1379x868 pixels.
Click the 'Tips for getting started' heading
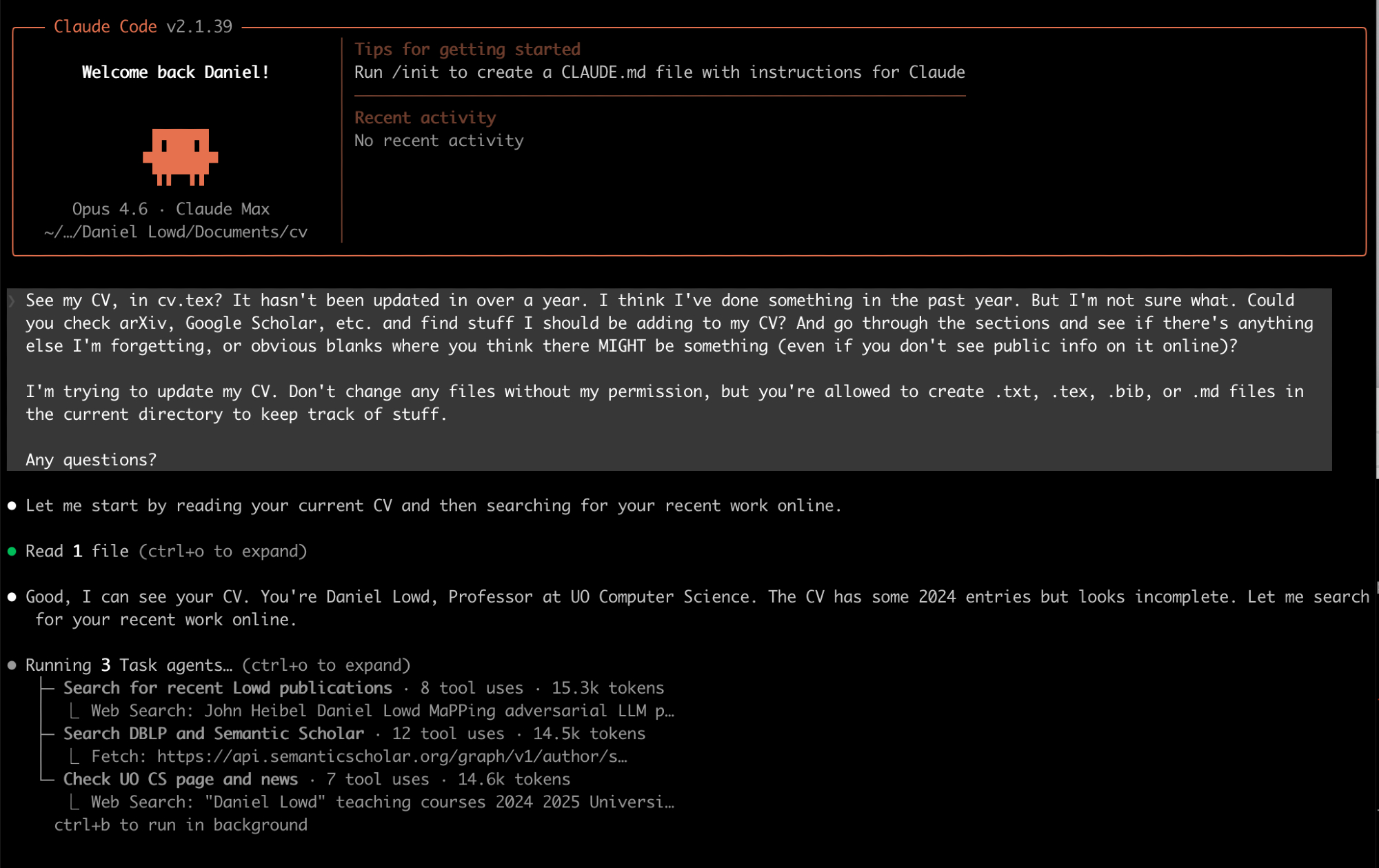coord(467,50)
